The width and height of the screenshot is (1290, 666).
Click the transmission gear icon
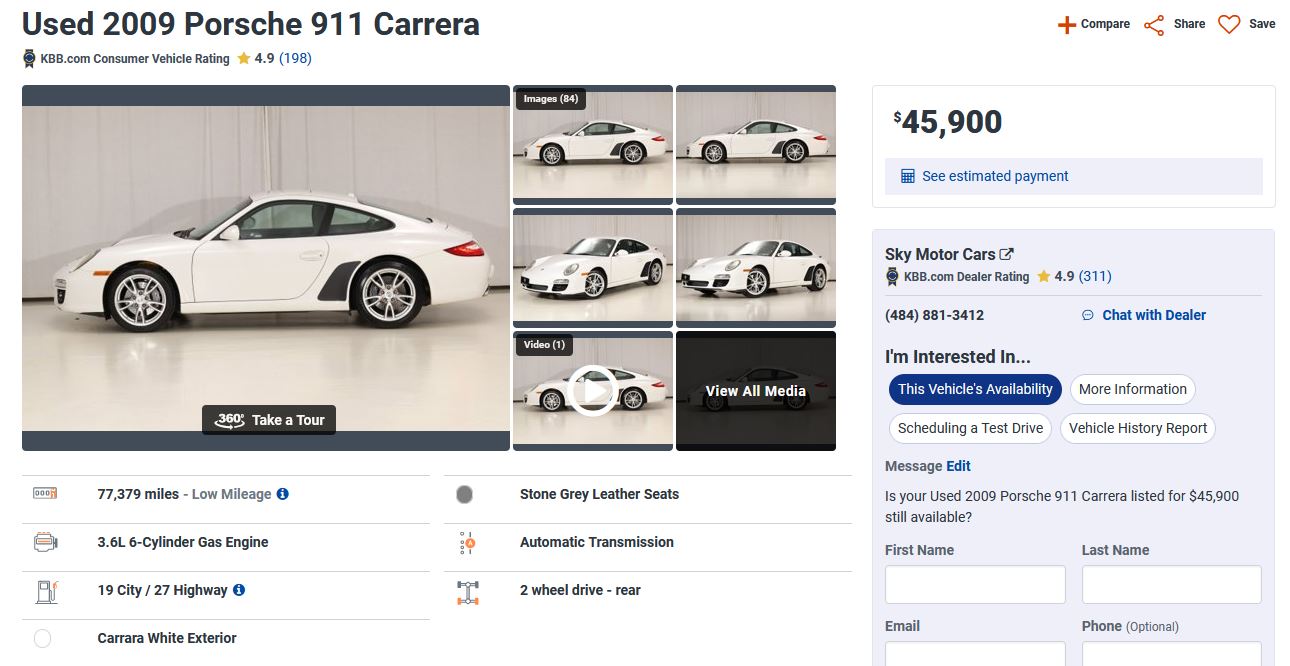pos(466,543)
